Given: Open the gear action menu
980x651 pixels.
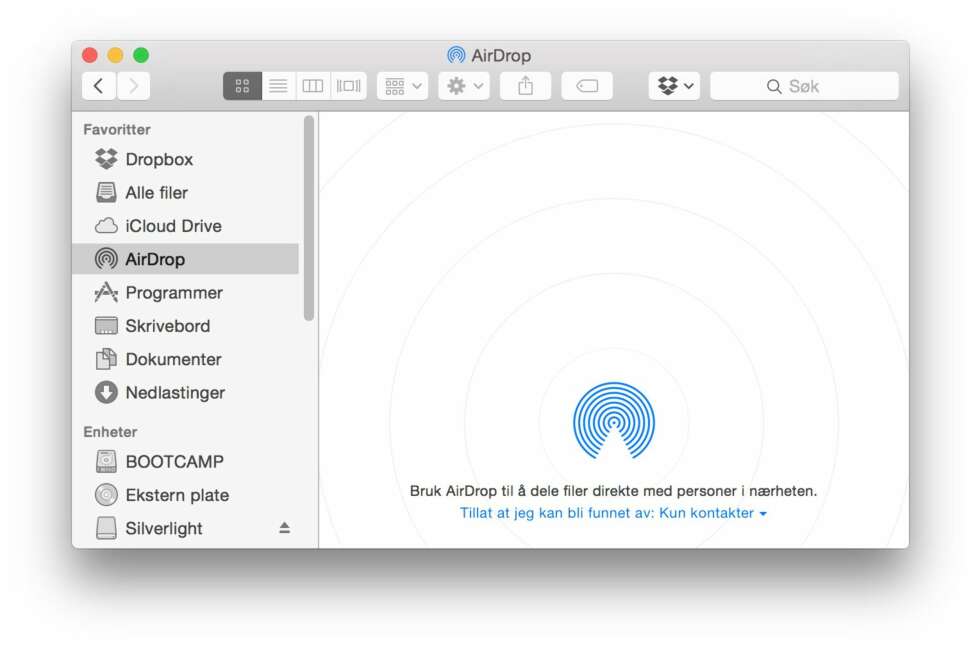Looking at the screenshot, I should pos(464,86).
